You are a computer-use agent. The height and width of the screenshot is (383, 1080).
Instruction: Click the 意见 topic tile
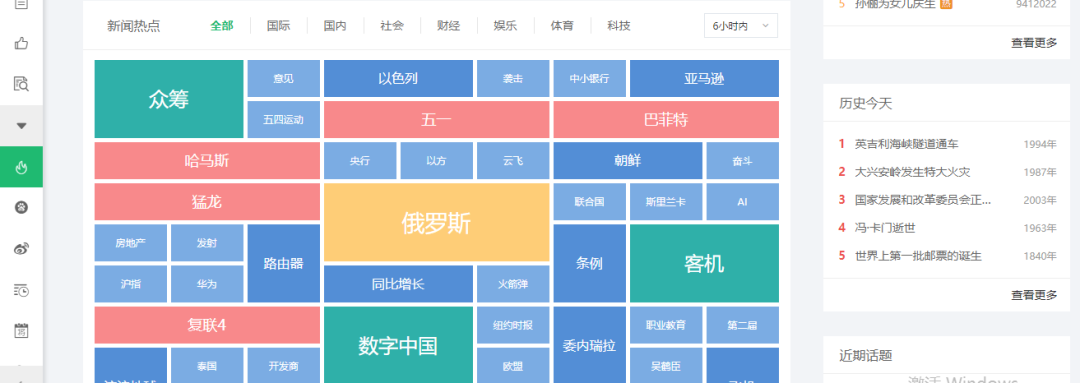[284, 79]
